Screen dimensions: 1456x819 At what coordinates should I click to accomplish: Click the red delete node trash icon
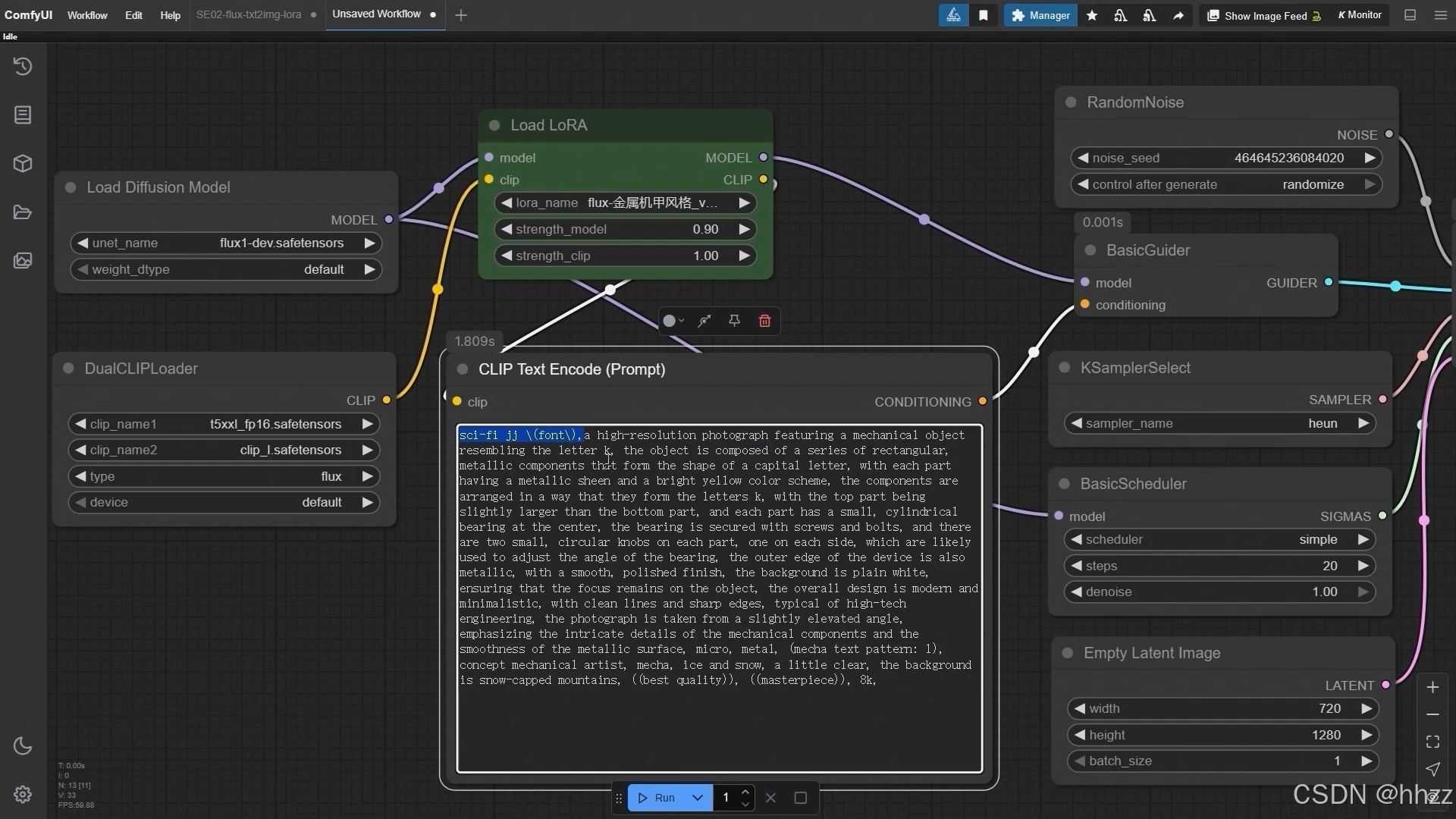tap(764, 321)
